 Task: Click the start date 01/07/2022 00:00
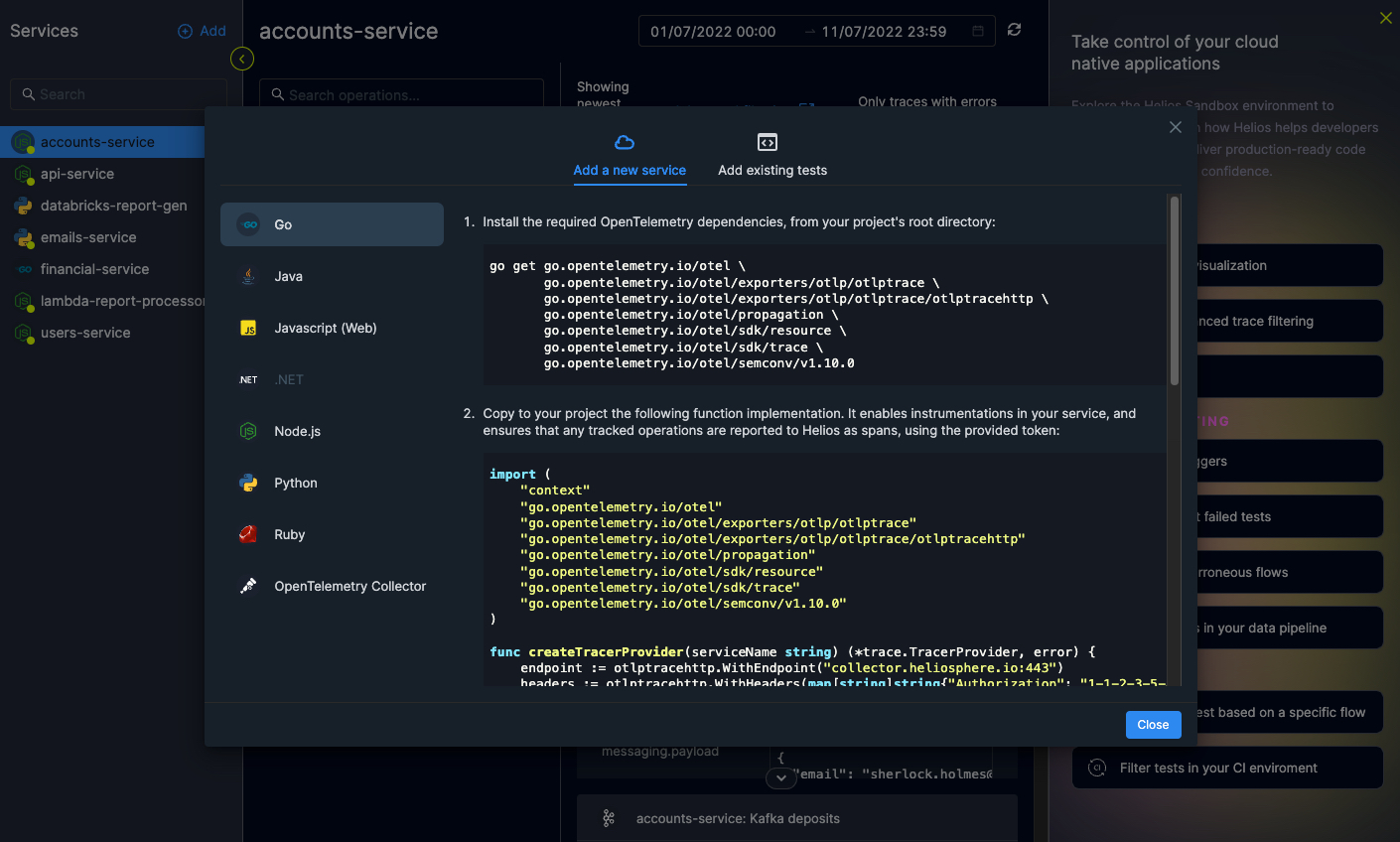click(713, 32)
